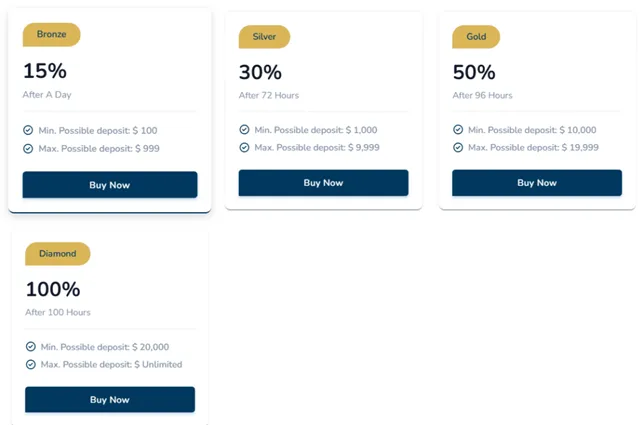Click the Bronze plan Buy Now button
The height and width of the screenshot is (425, 643).
coord(110,185)
